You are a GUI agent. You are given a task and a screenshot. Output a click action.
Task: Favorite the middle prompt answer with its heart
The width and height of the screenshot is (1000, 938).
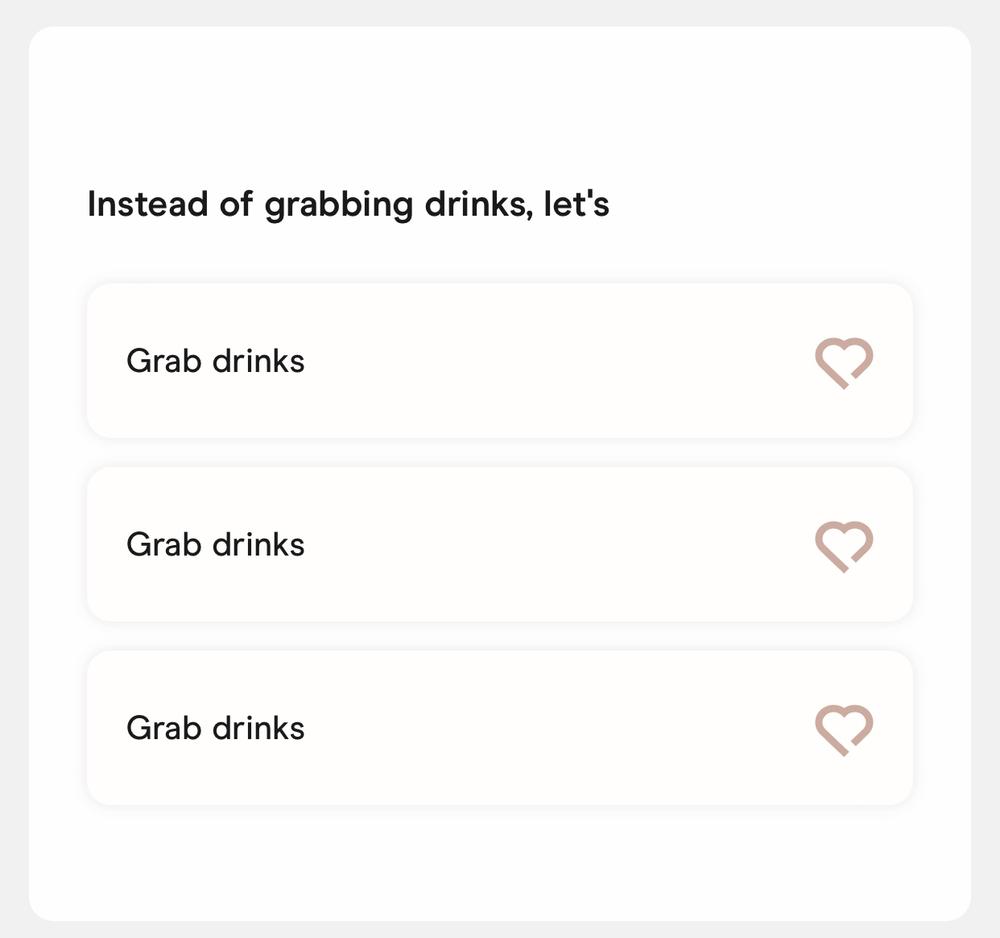tap(844, 546)
